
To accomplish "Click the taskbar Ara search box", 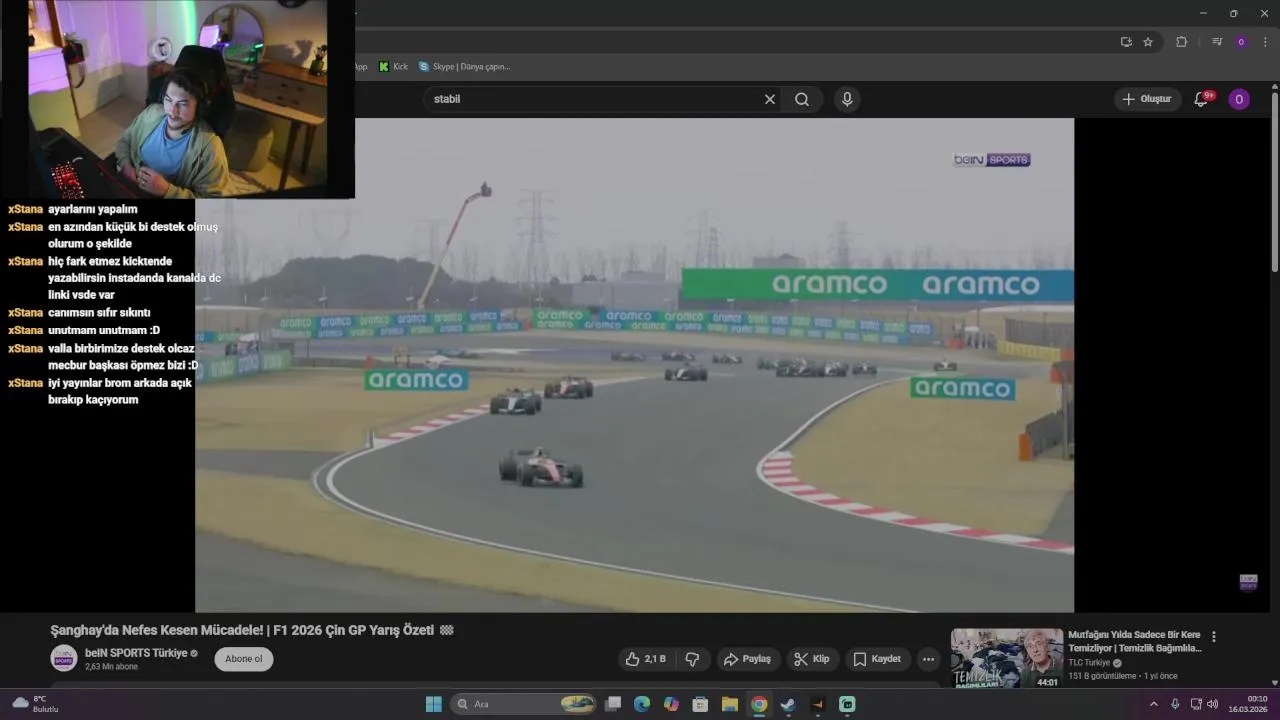I will [x=524, y=704].
